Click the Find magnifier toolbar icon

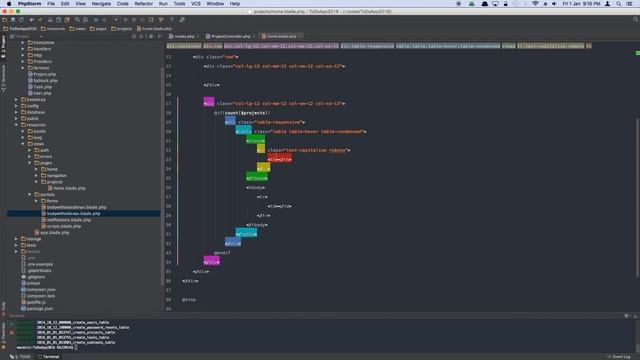77,20
